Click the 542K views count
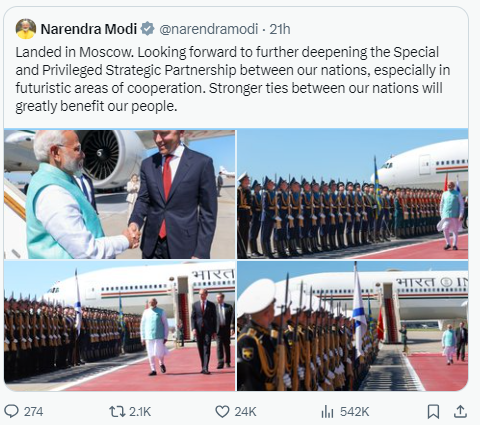480x425 pixels. coord(355,412)
